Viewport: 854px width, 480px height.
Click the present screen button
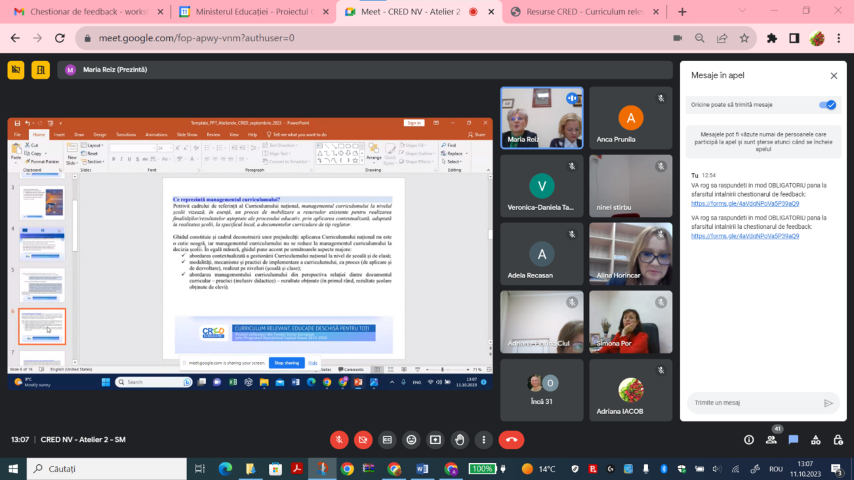435,439
